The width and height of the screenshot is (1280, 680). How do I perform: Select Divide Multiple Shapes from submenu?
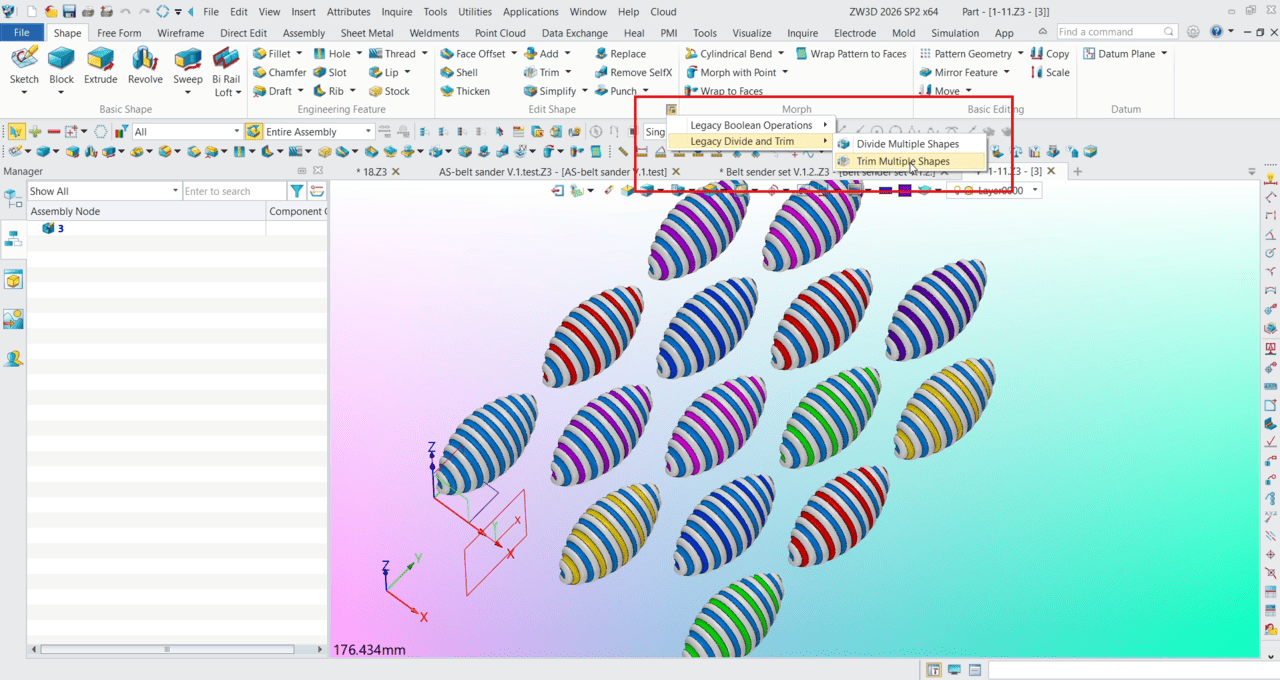coord(907,144)
